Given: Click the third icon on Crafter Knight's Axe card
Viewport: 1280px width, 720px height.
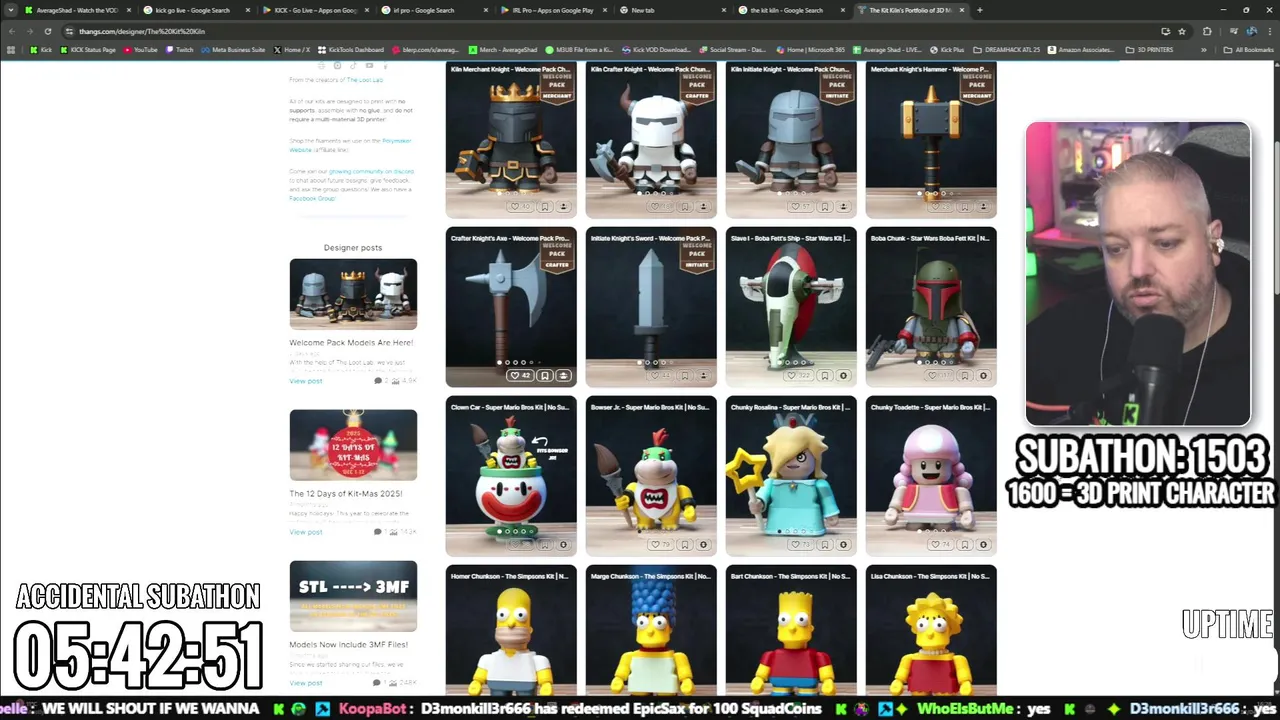Looking at the screenshot, I should tap(563, 376).
